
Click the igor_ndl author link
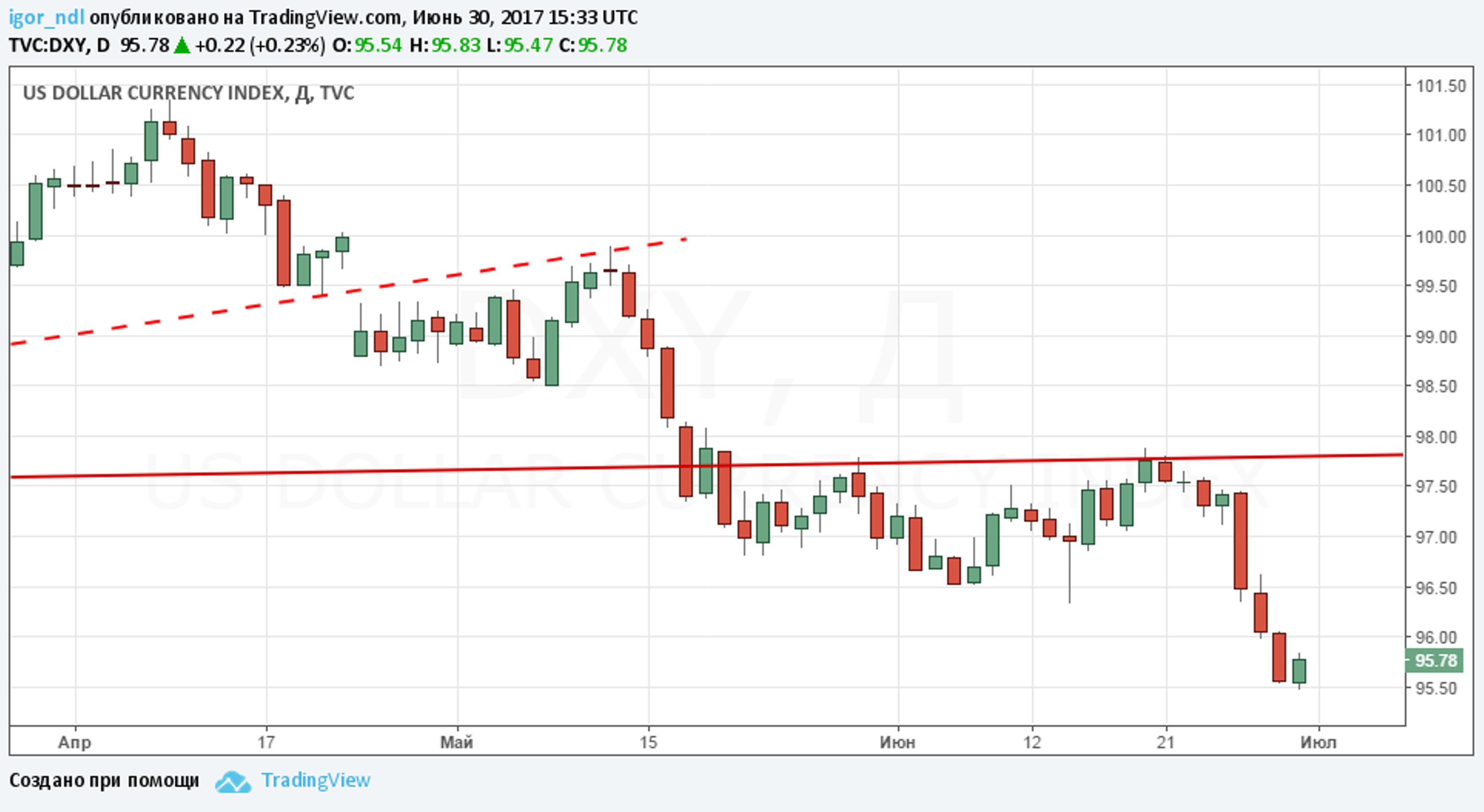(46, 17)
